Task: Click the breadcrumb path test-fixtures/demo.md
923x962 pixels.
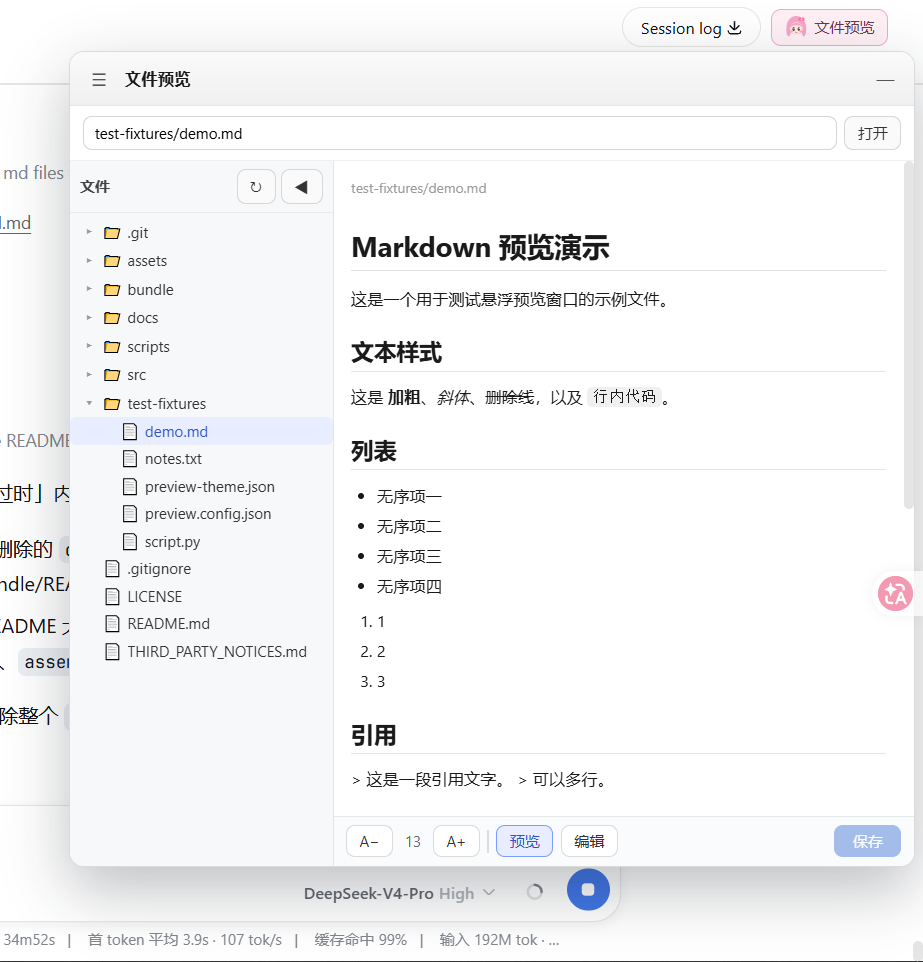Action: pyautogui.click(x=419, y=188)
